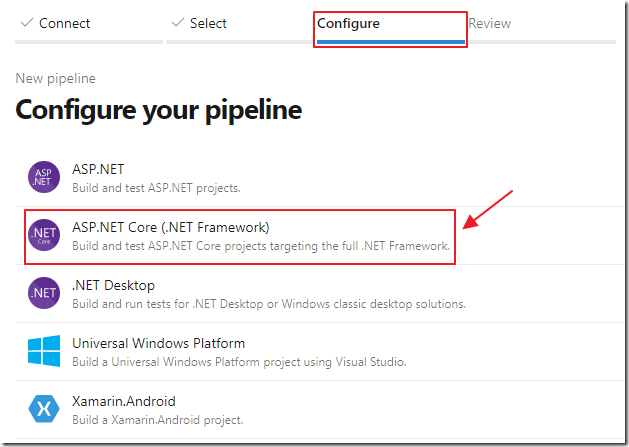The width and height of the screenshot is (629, 447).
Task: Choose the Xamarin.Android template title
Action: [x=124, y=401]
